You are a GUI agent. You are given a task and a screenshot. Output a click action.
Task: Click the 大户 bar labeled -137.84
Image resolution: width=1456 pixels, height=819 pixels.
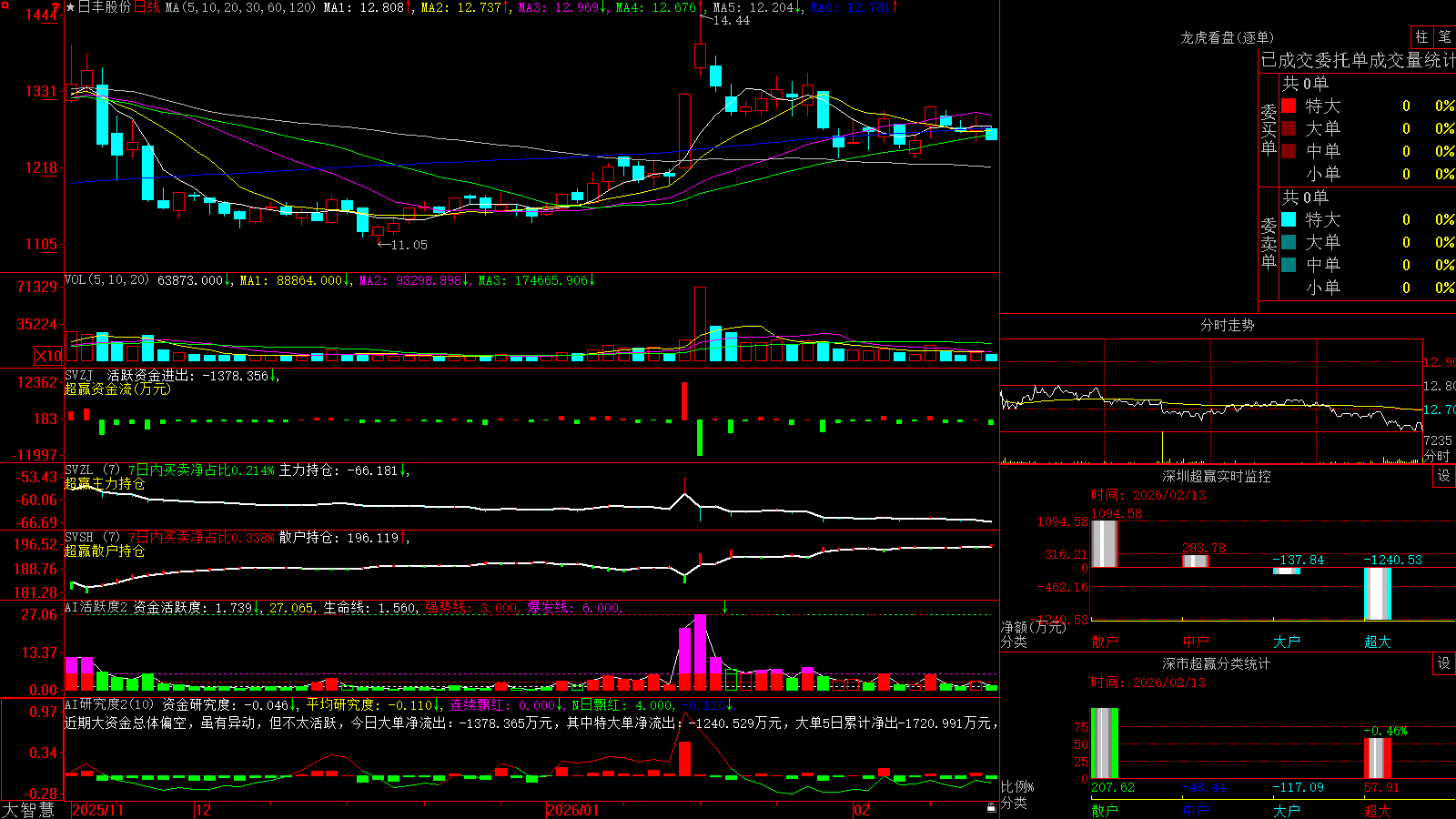pyautogui.click(x=1287, y=571)
